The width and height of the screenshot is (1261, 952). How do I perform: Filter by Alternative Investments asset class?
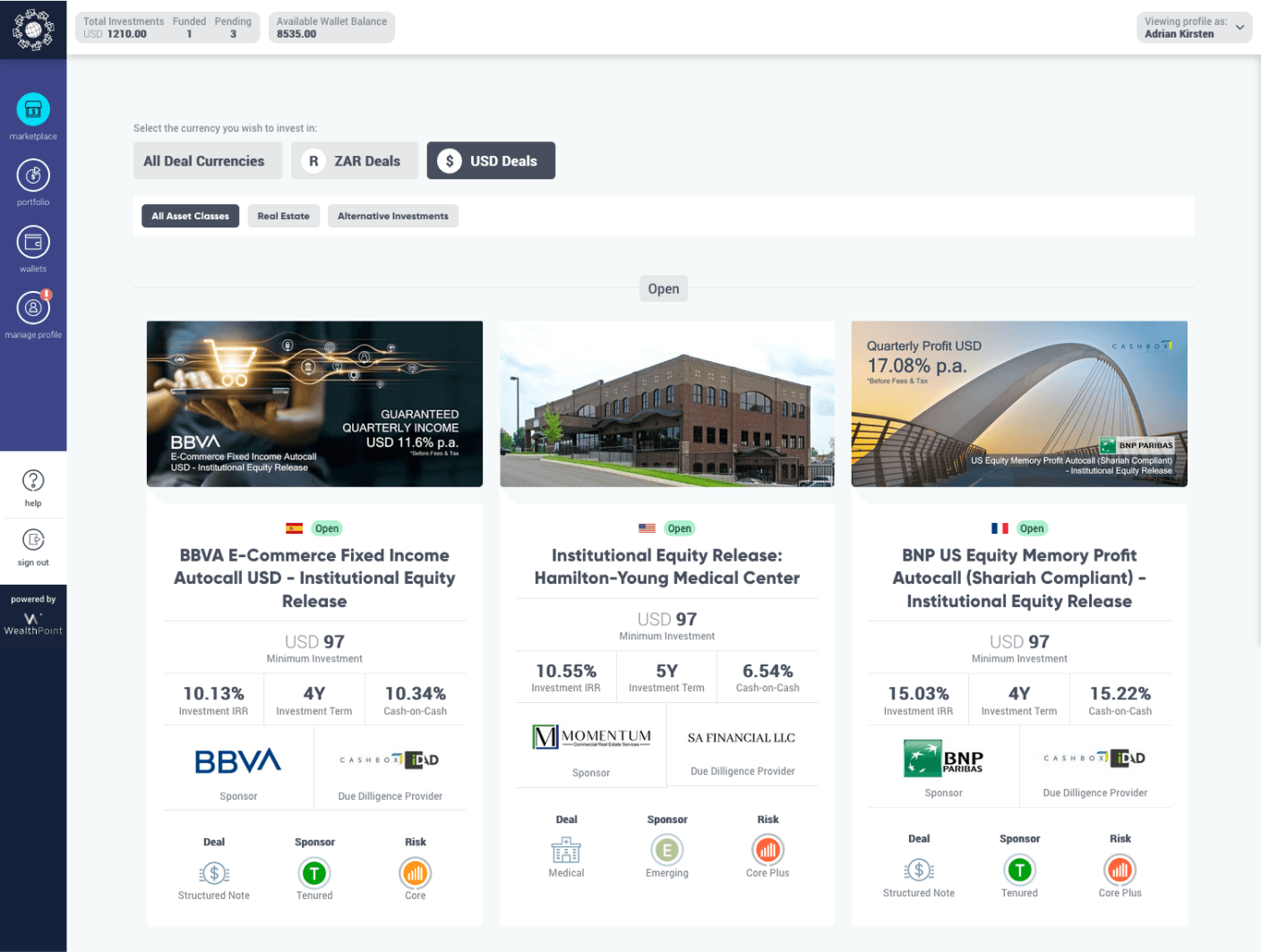click(x=393, y=216)
